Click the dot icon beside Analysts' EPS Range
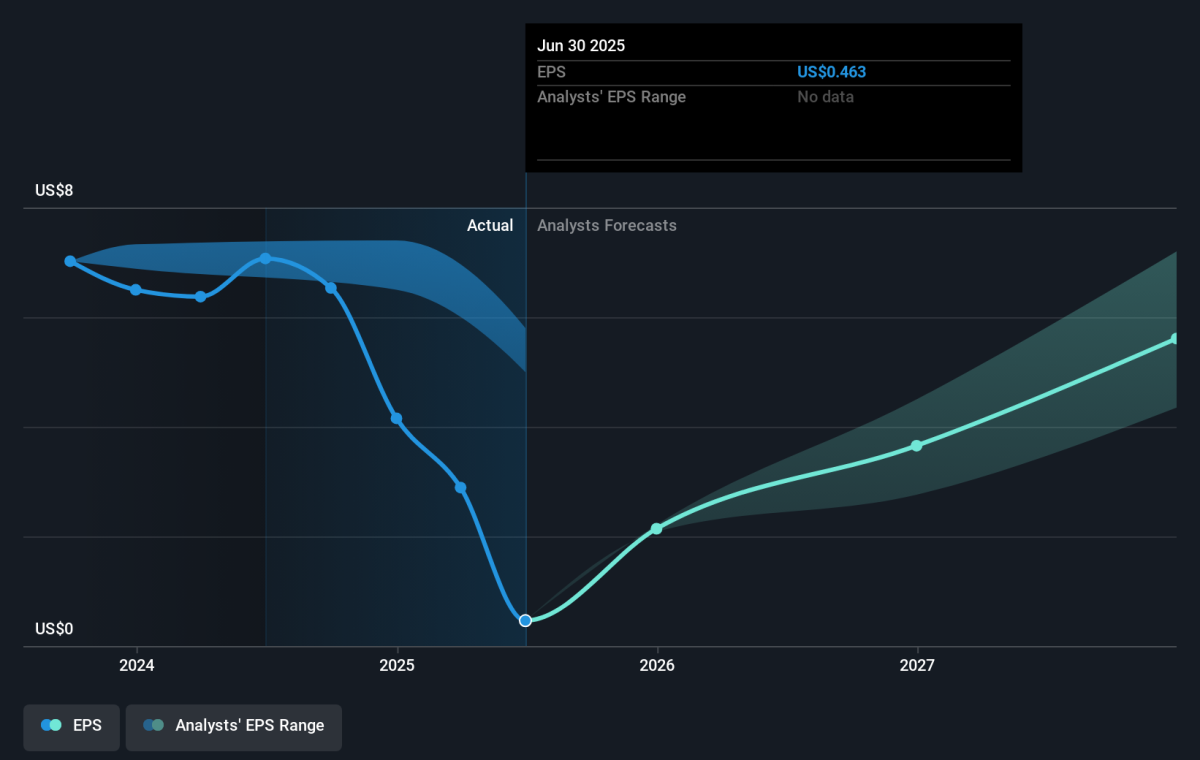This screenshot has width=1200, height=760. [153, 726]
